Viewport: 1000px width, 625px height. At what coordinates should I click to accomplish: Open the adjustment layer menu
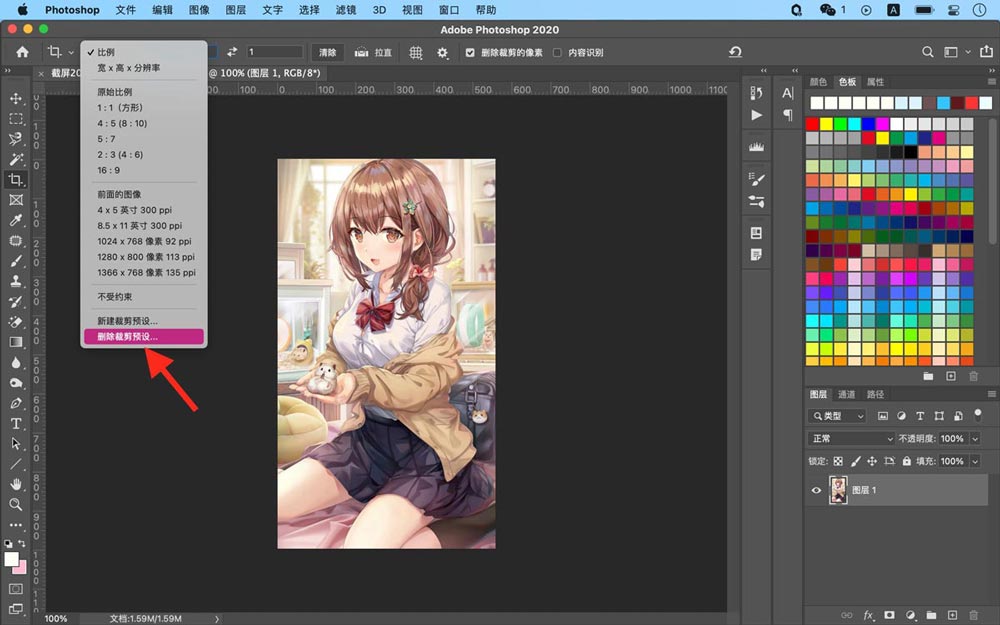coord(910,615)
